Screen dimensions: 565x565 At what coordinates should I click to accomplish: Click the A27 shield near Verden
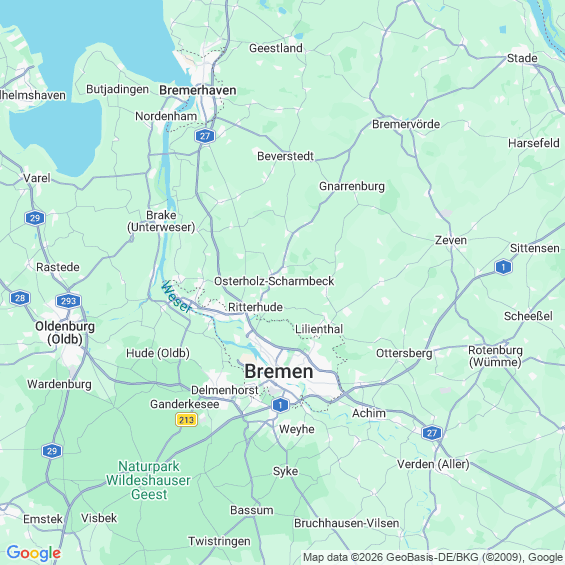(432, 433)
